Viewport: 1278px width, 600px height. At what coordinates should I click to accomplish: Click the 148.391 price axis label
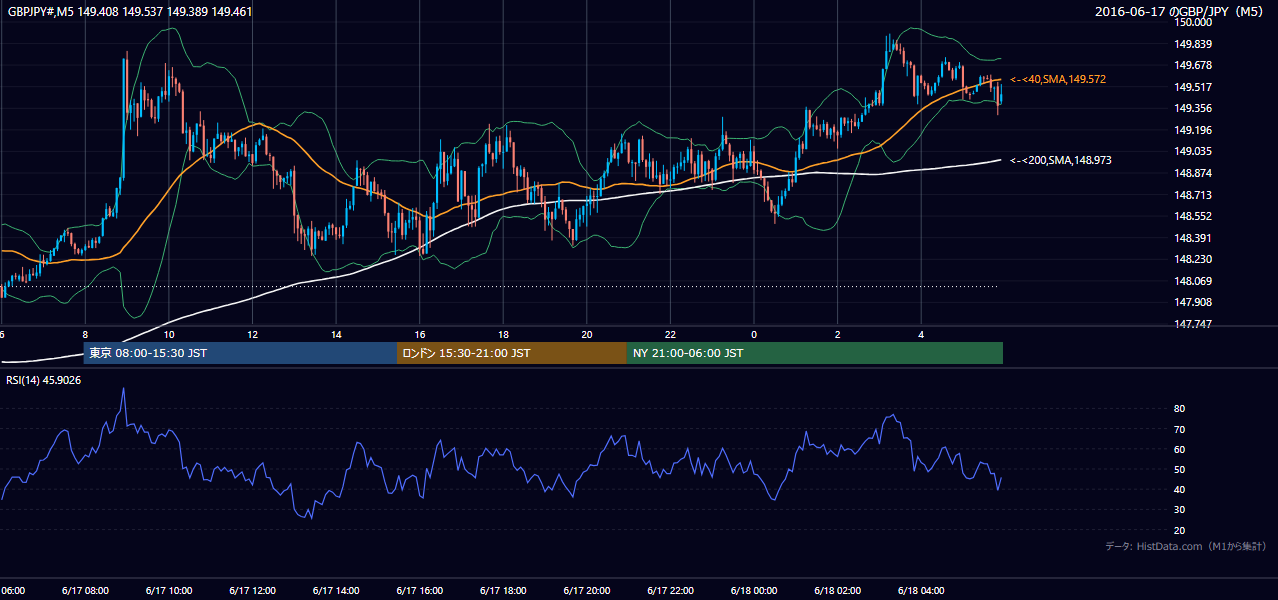1193,238
